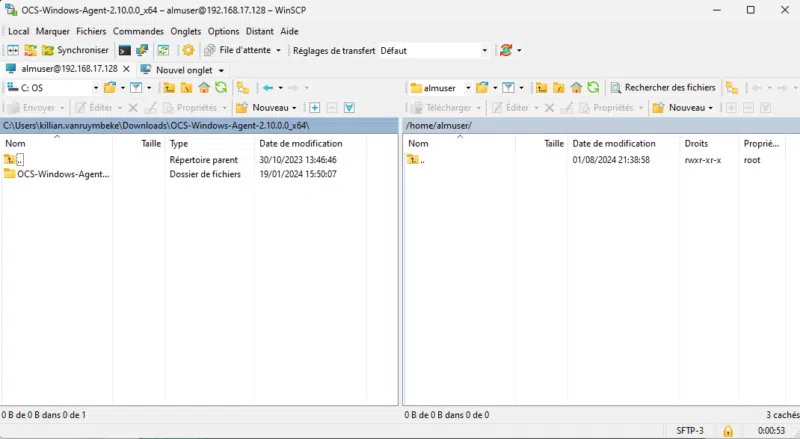The height and width of the screenshot is (439, 800).
Task: Click the padlock encryption icon in status bar
Action: pyautogui.click(x=728, y=431)
